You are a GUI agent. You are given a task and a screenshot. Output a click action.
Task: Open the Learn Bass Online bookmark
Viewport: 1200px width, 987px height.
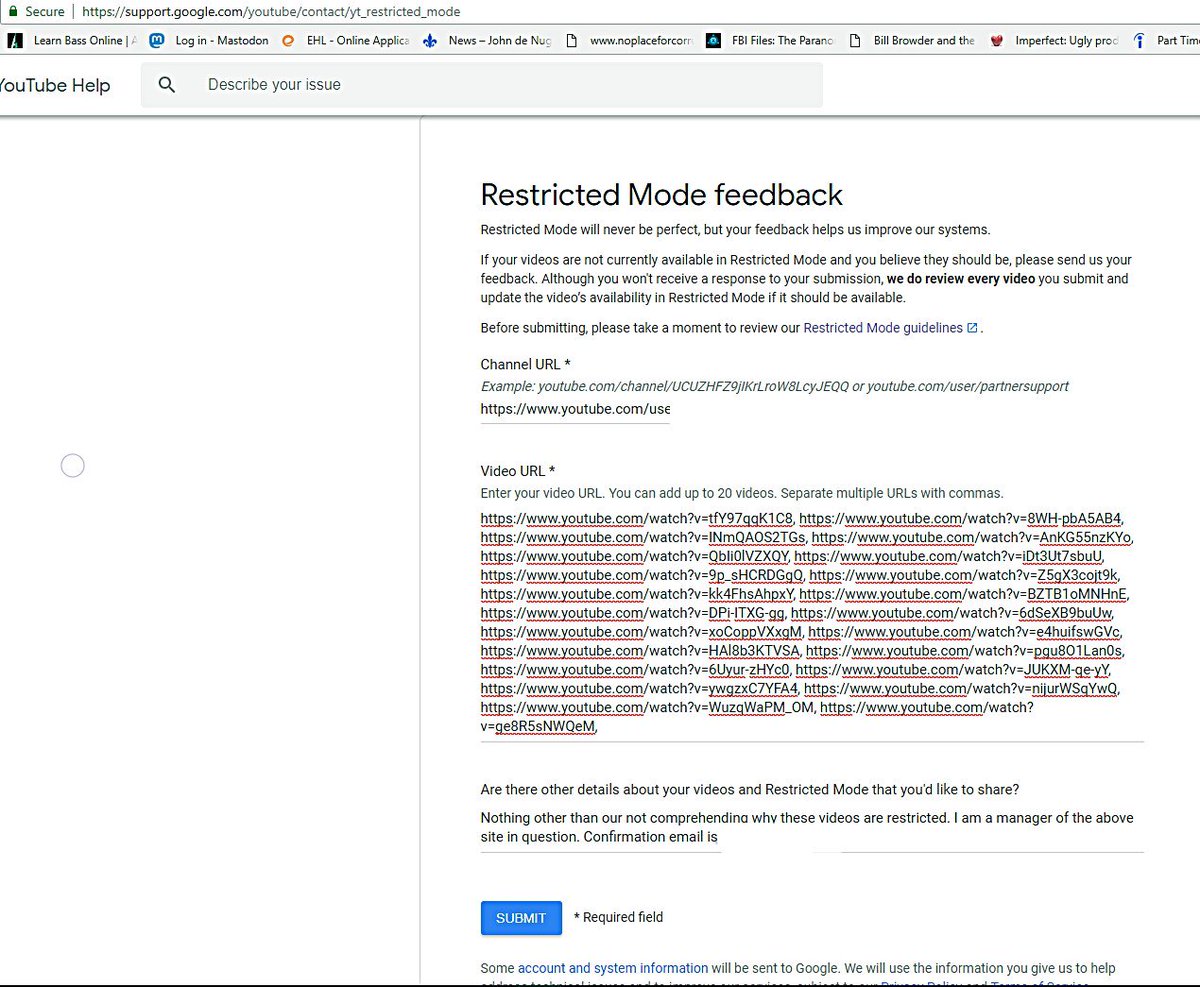(x=72, y=41)
